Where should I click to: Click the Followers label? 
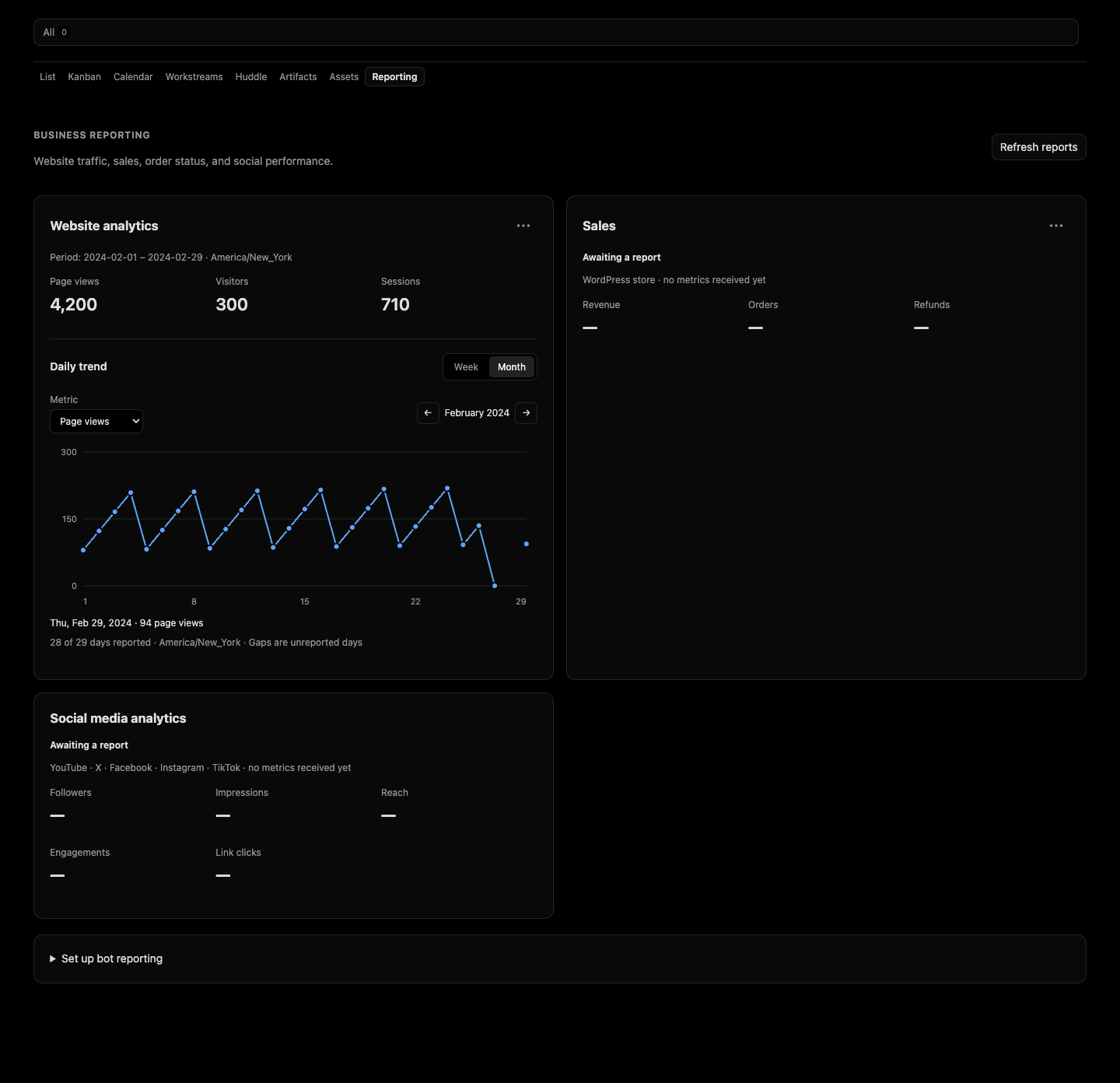(x=71, y=793)
